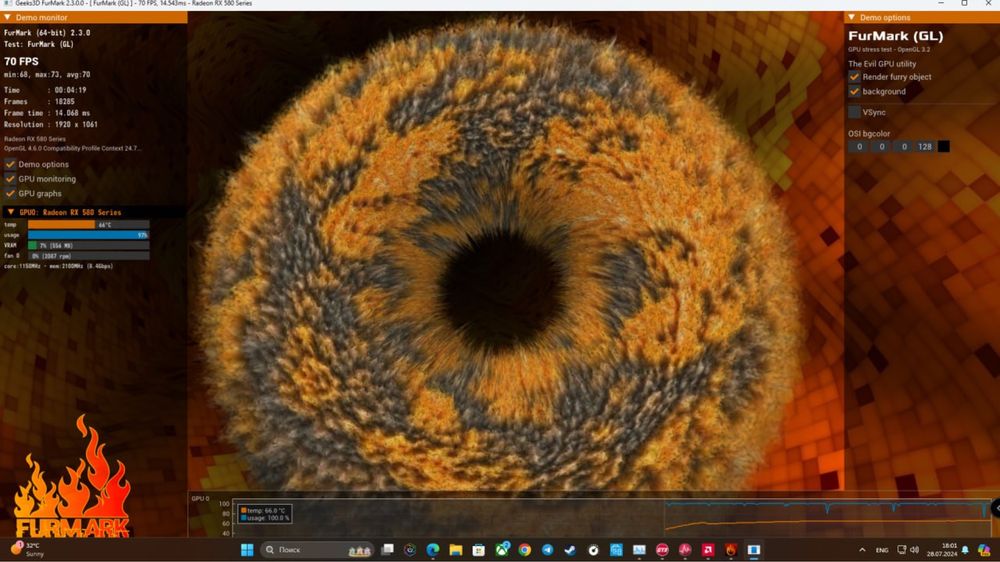Launch Microsoft Edge from the taskbar

point(433,549)
